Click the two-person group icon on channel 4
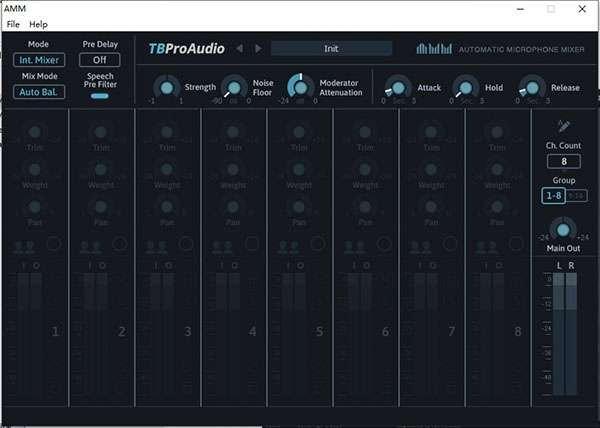This screenshot has height=428, width=600. coord(222,247)
